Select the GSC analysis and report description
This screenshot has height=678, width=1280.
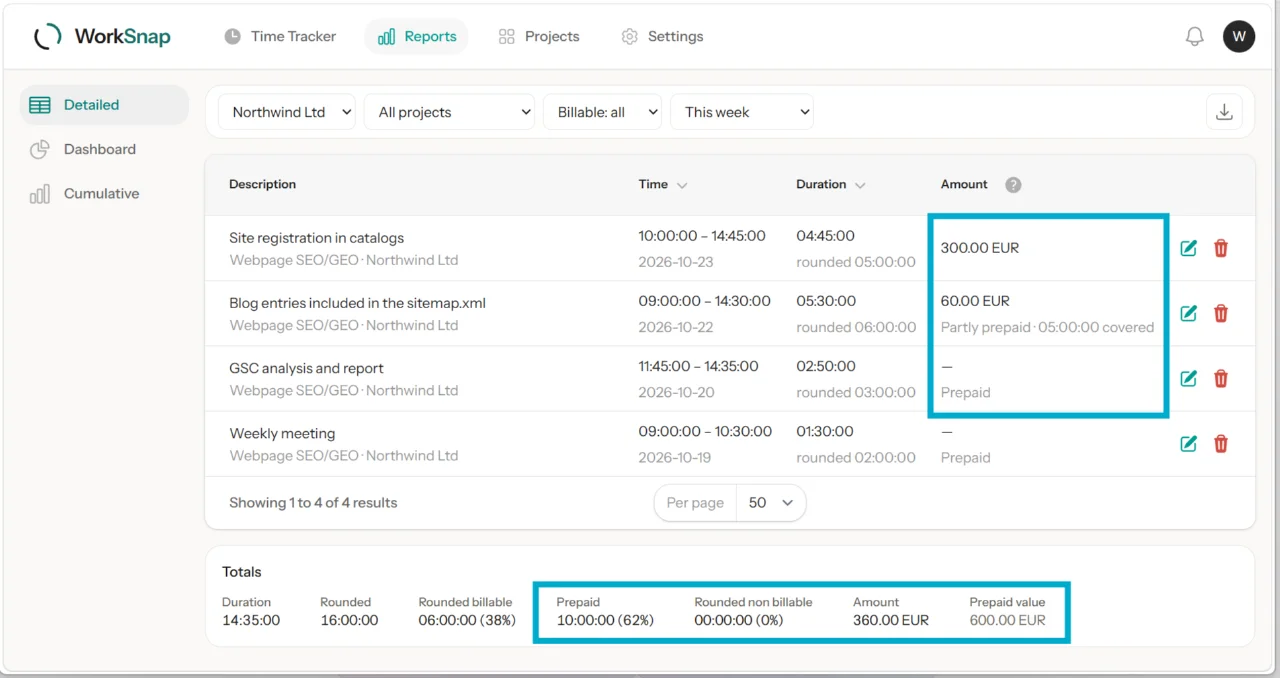coord(306,368)
